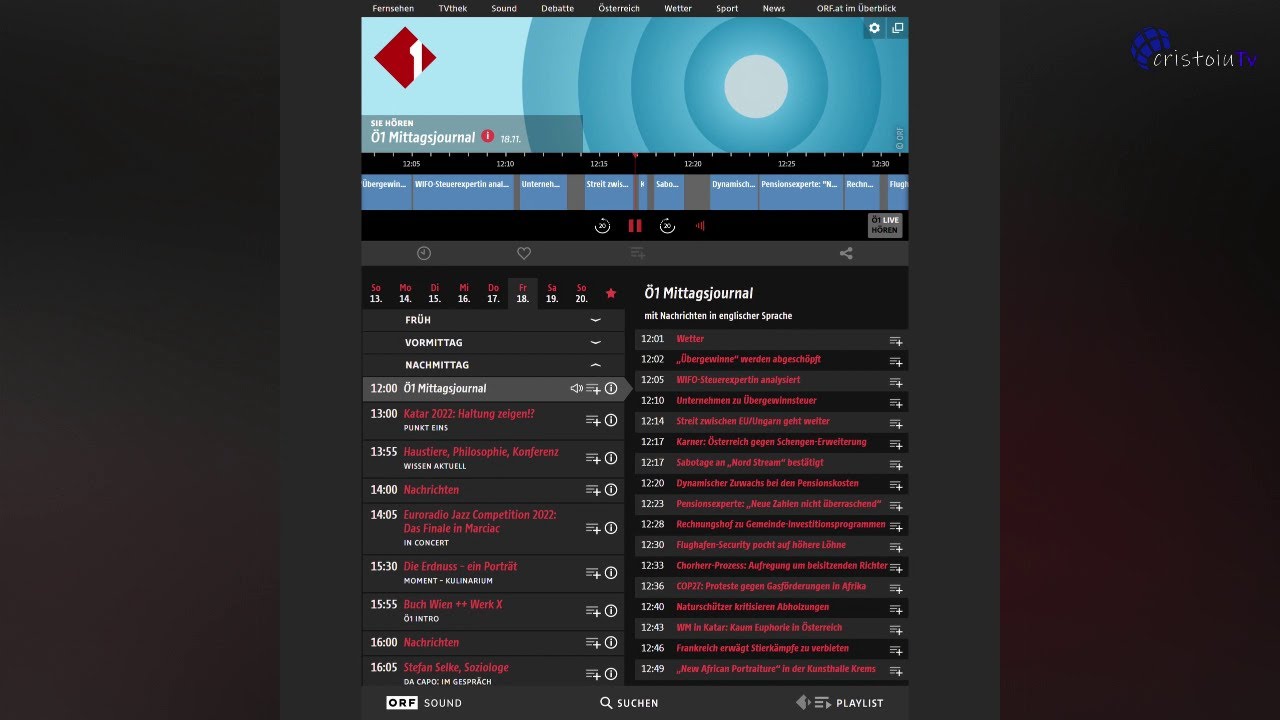Open Fernsehen in top navigation
The width and height of the screenshot is (1280, 720).
pyautogui.click(x=393, y=8)
